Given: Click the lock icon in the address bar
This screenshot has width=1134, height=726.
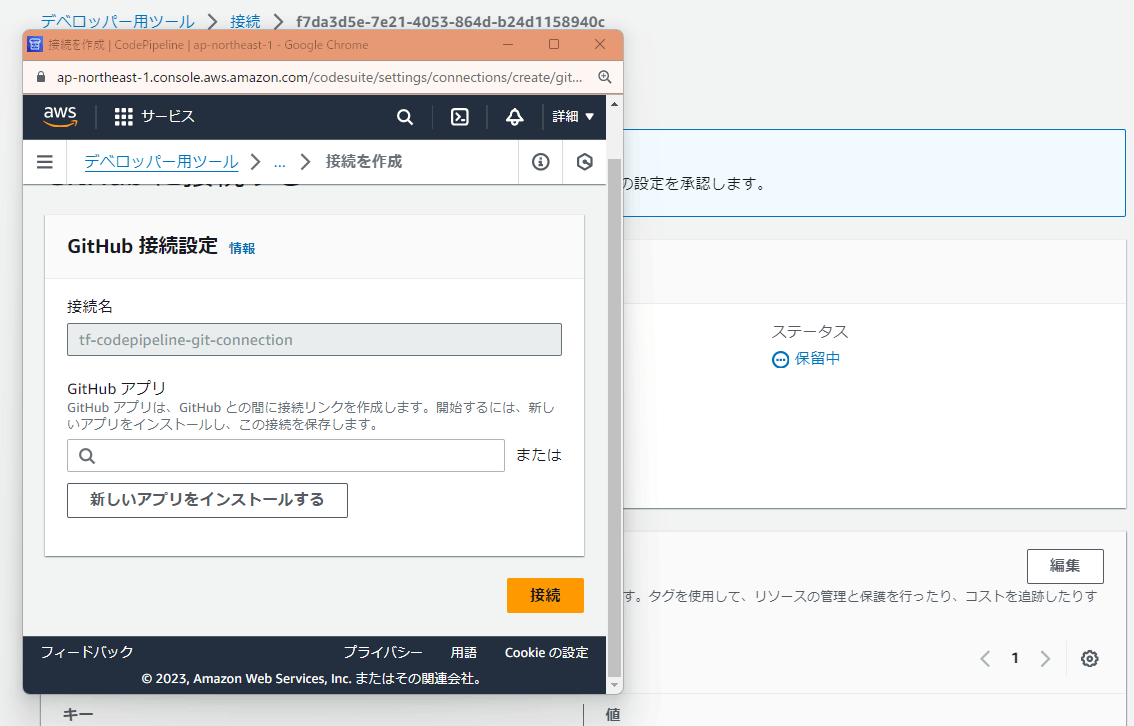Looking at the screenshot, I should (x=41, y=77).
